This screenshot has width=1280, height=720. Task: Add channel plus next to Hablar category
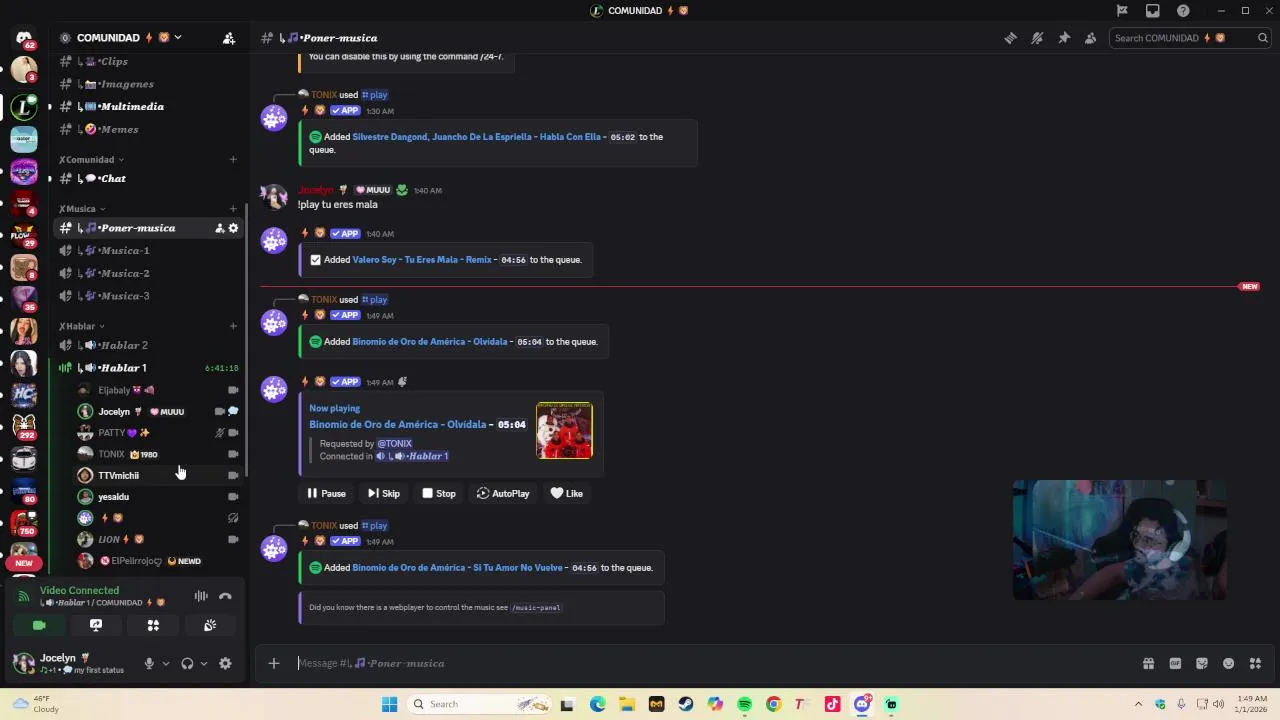[x=233, y=326]
